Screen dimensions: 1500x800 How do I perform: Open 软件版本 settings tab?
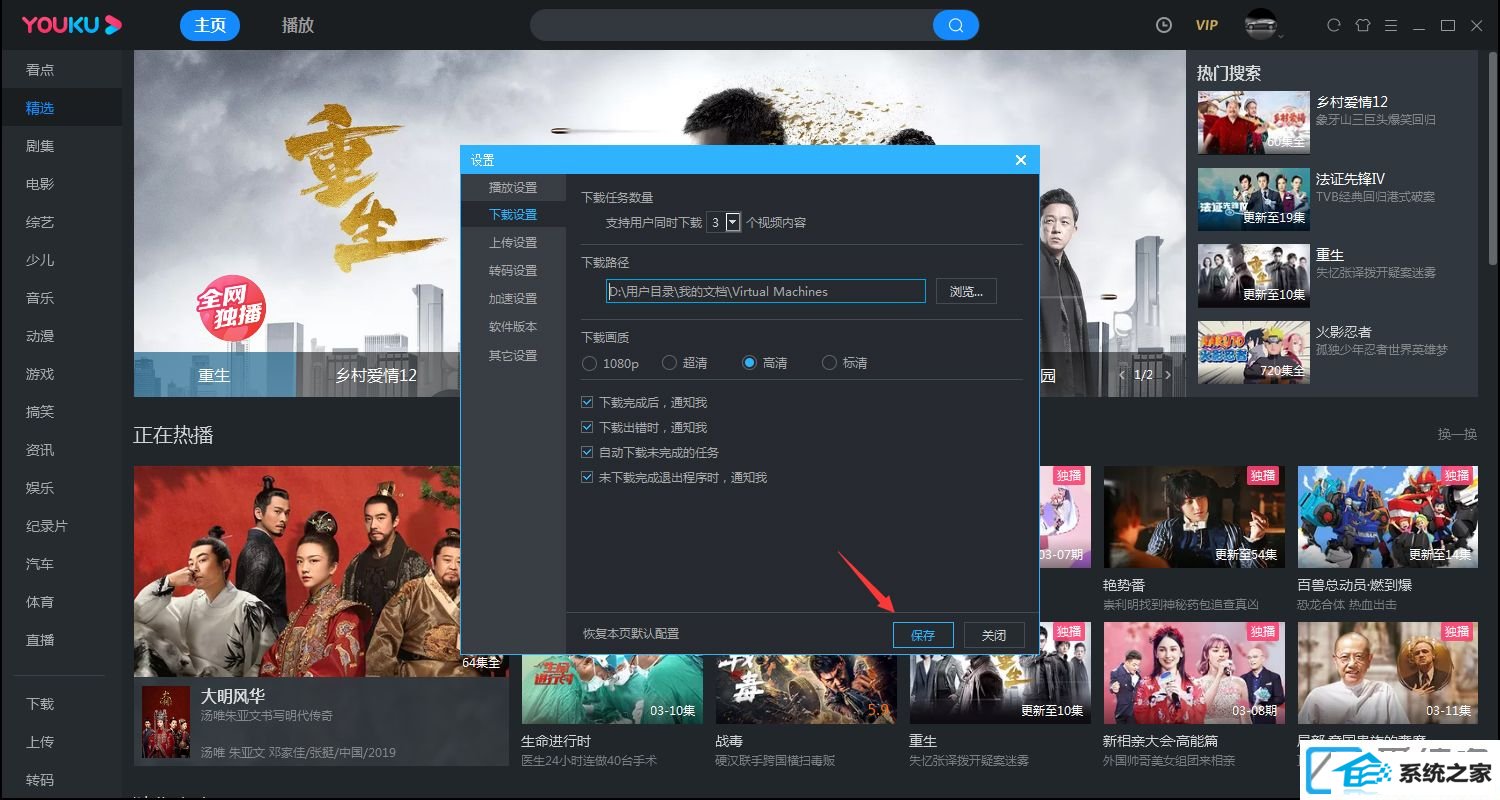[513, 326]
